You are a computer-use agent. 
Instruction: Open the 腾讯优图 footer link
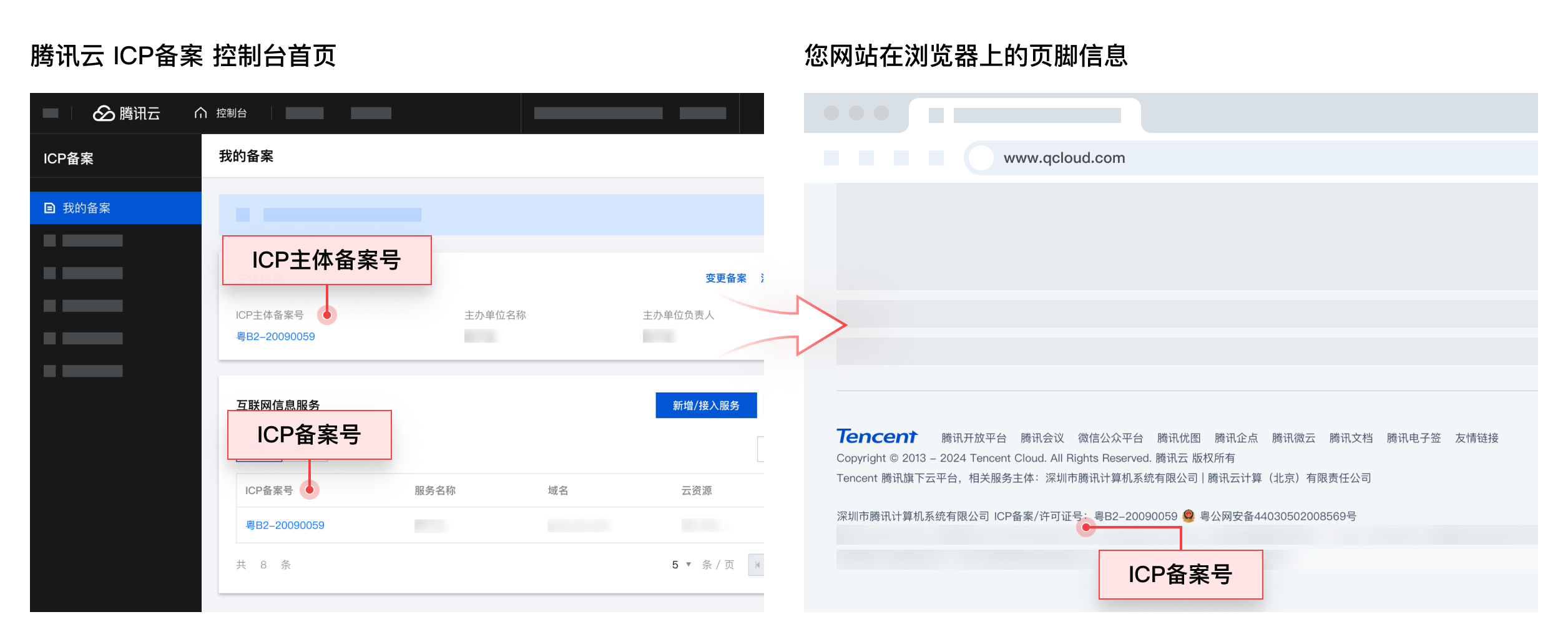pyautogui.click(x=1178, y=438)
